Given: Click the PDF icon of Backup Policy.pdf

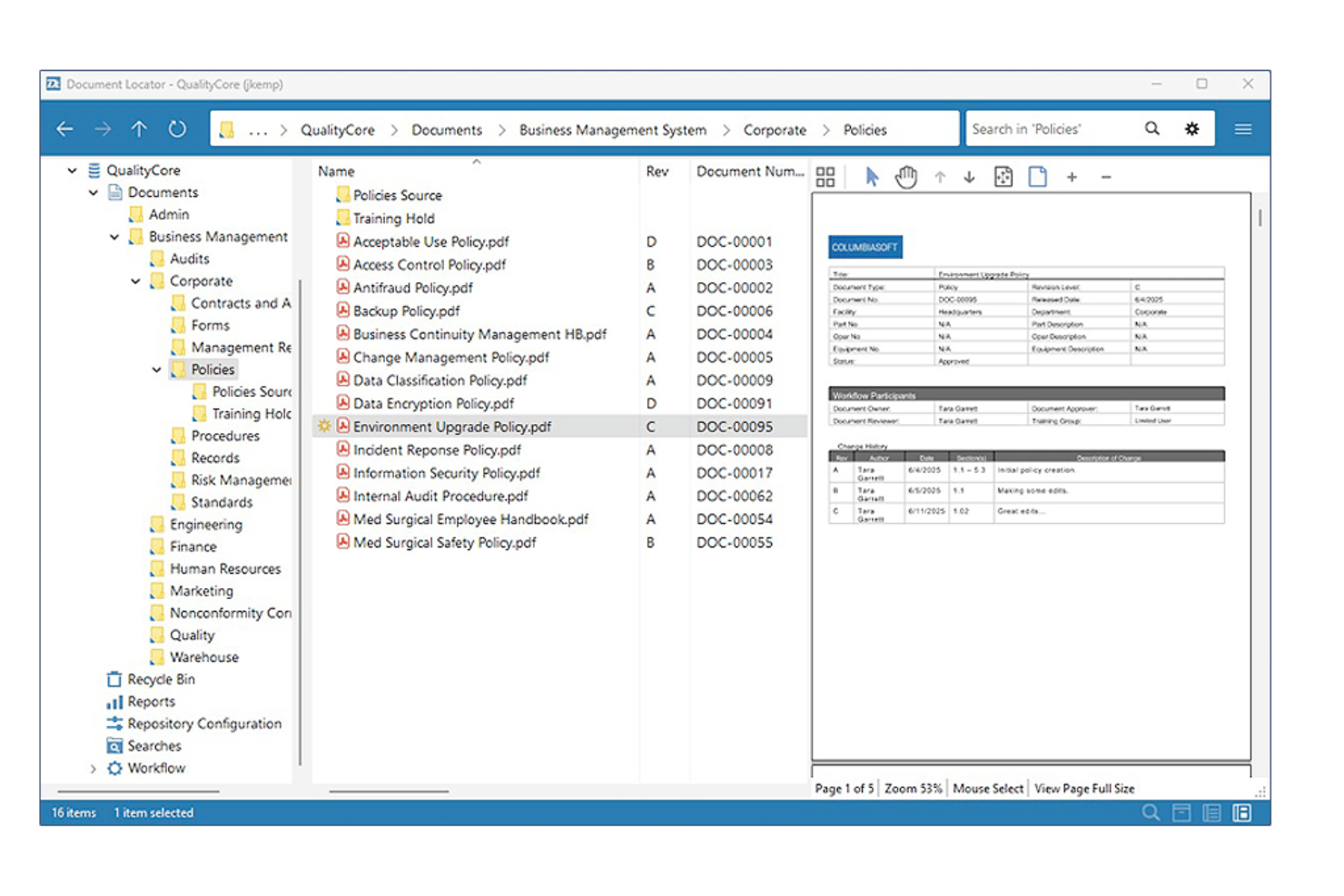Looking at the screenshot, I should coord(343,310).
